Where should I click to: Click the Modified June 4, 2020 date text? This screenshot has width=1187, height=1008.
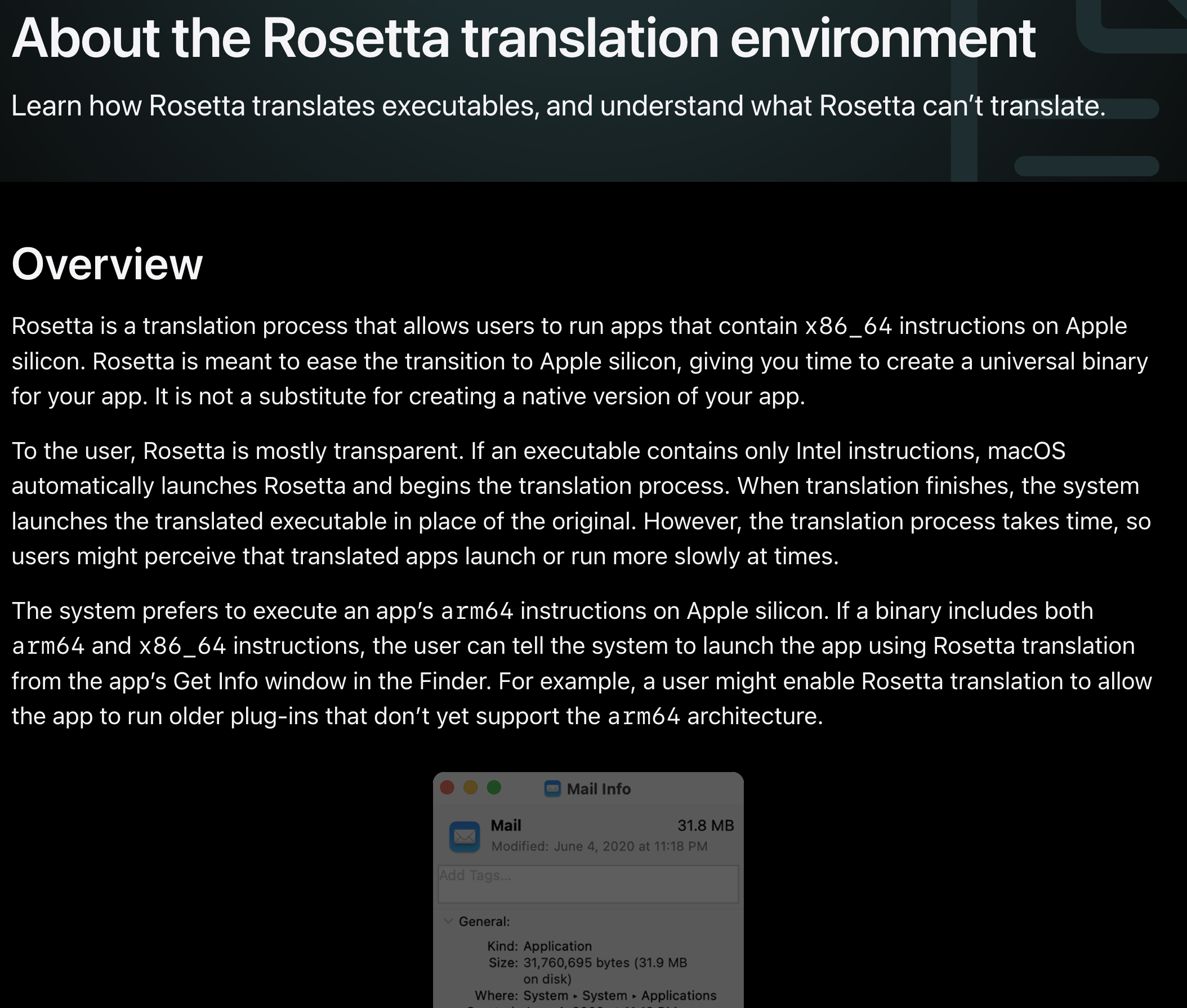[x=599, y=846]
